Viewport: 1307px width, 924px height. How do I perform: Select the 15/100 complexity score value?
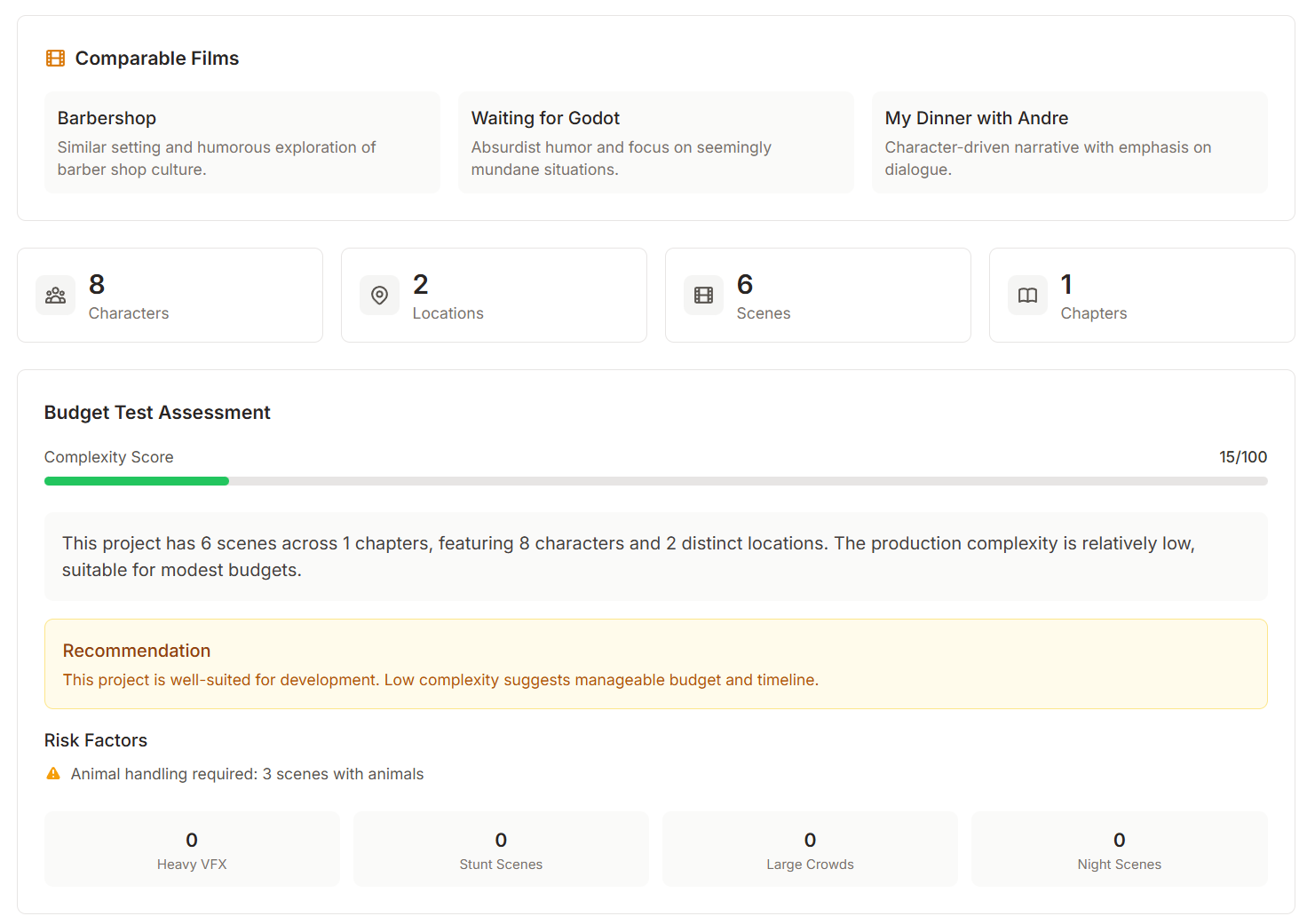point(1243,456)
